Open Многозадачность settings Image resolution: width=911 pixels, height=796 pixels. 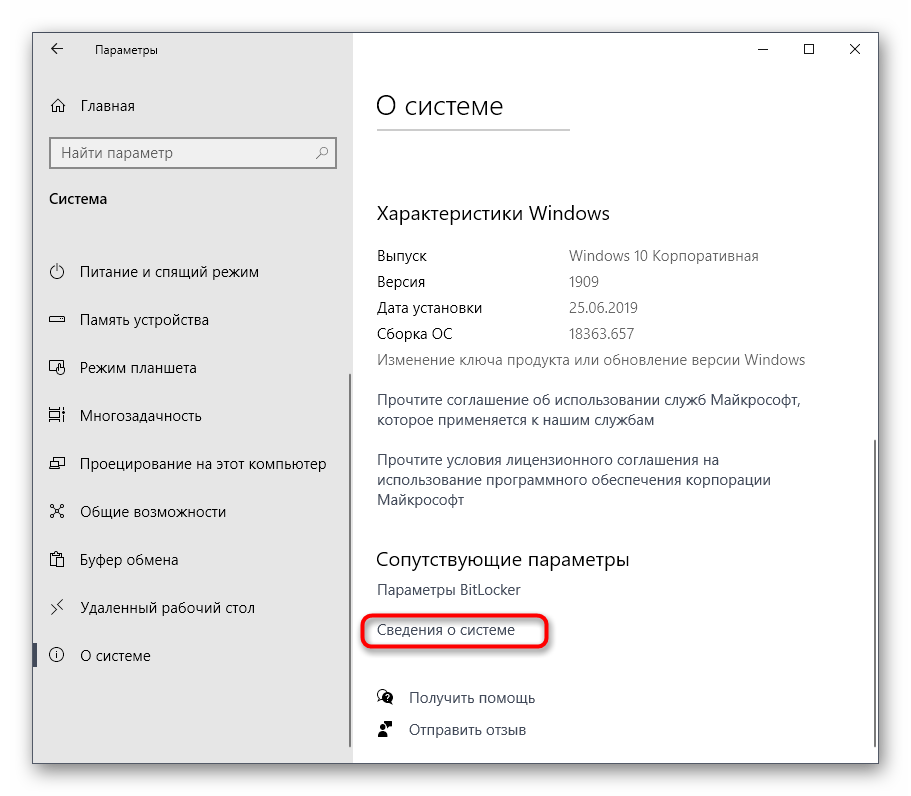tap(141, 416)
